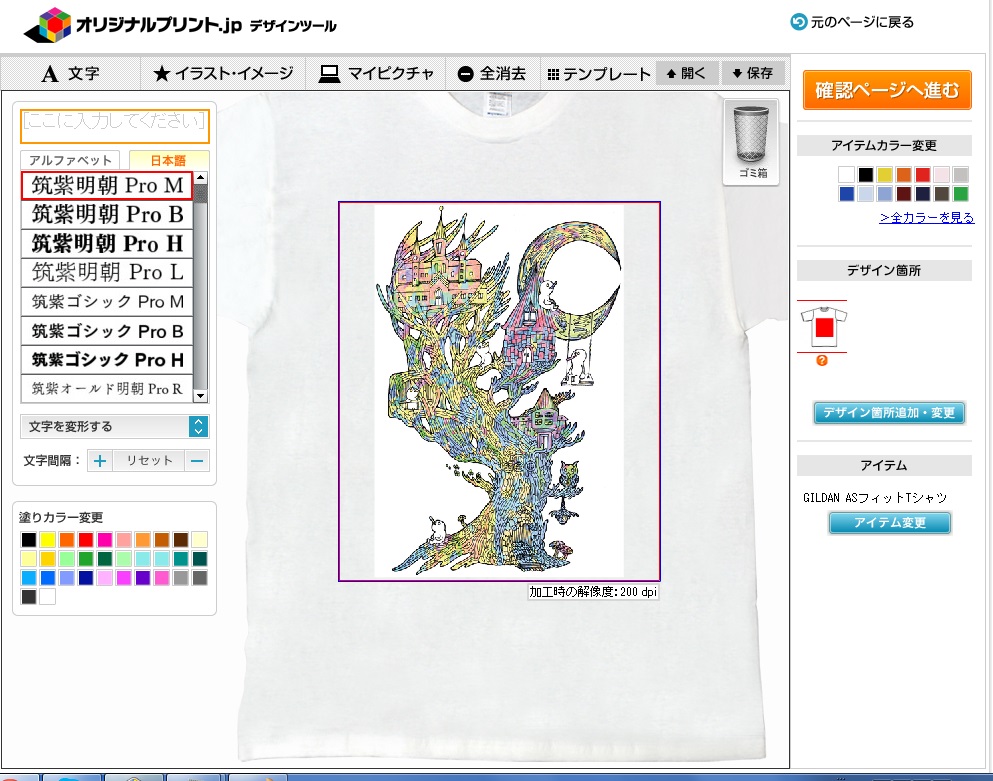Click 元のページに戻る link text
Image resolution: width=993 pixels, height=781 pixels.
[862, 22]
